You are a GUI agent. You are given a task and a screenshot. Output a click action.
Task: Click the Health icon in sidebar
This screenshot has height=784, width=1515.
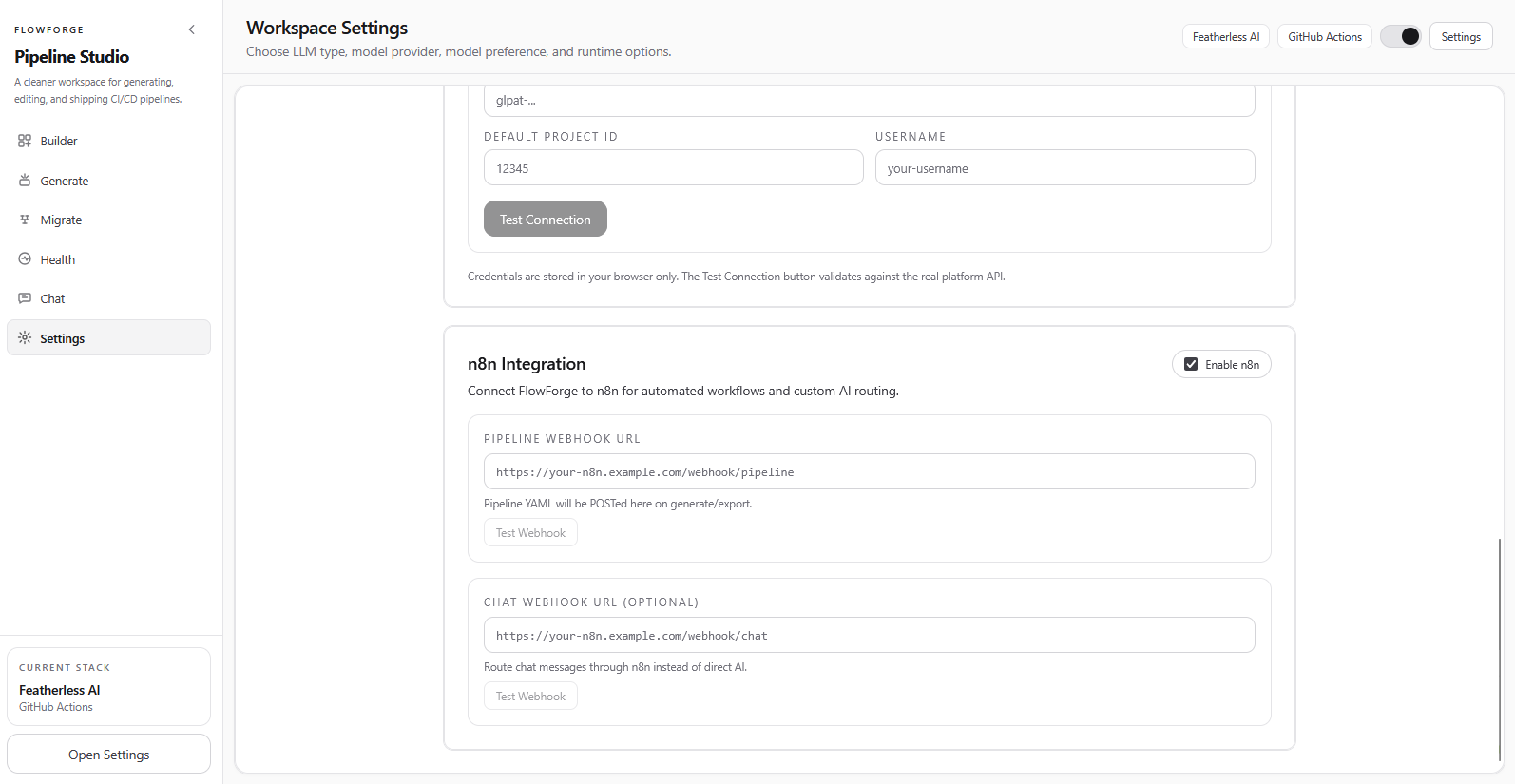pos(25,259)
